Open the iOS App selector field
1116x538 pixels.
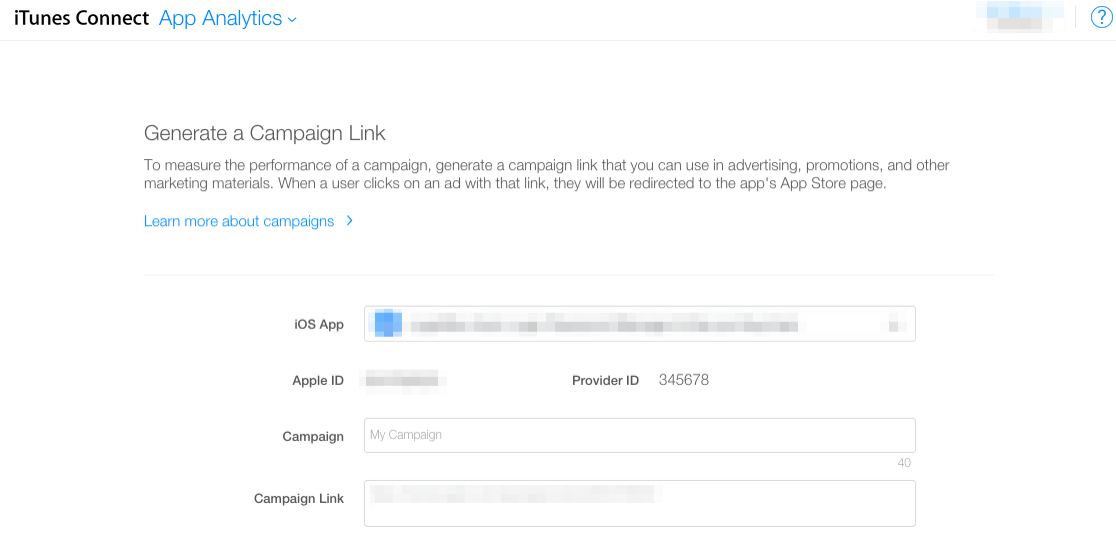(639, 324)
